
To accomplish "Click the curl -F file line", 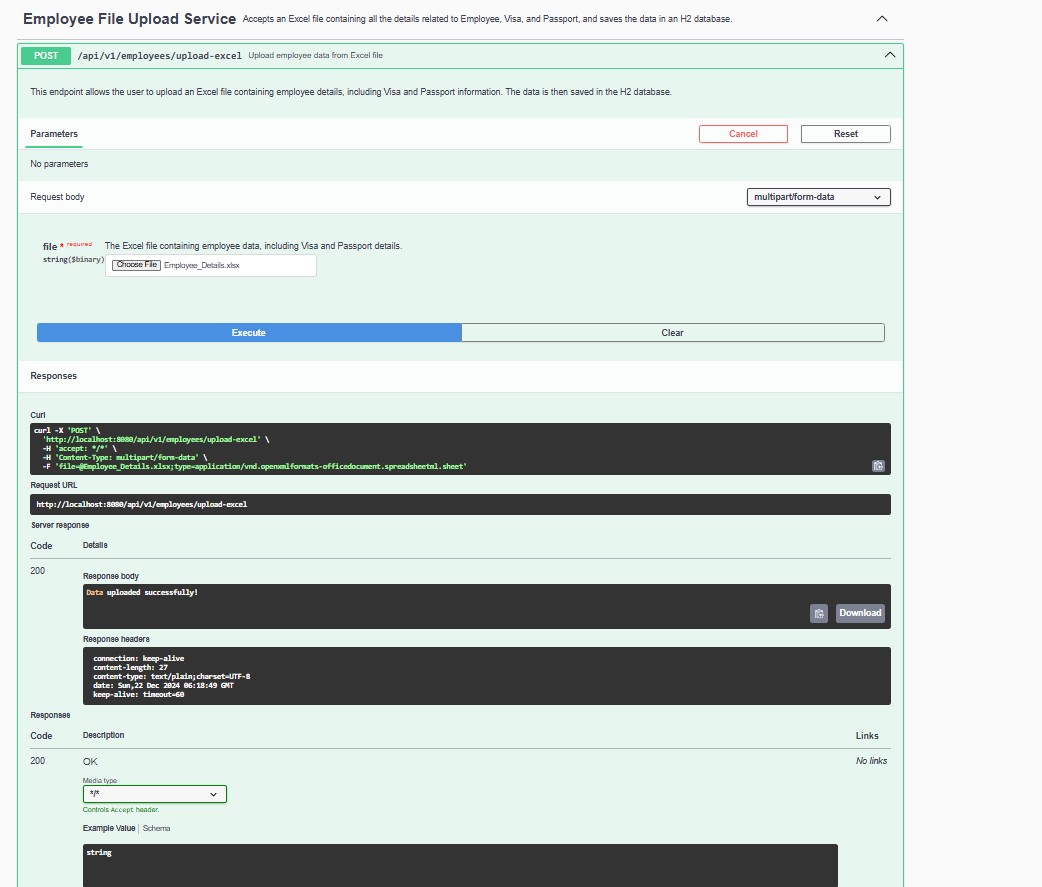I will (255, 466).
